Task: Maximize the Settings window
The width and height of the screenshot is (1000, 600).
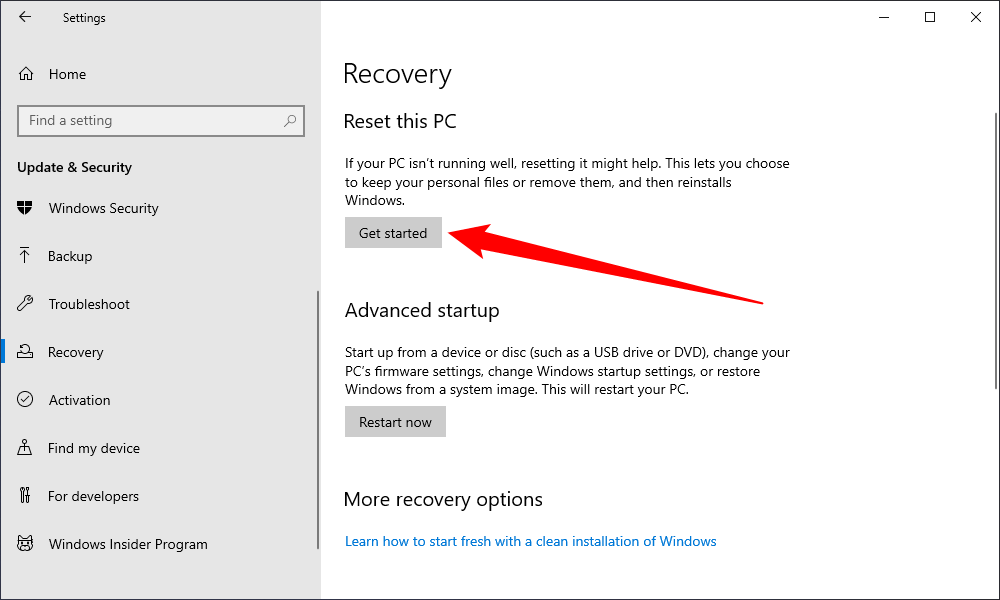Action: pos(930,17)
